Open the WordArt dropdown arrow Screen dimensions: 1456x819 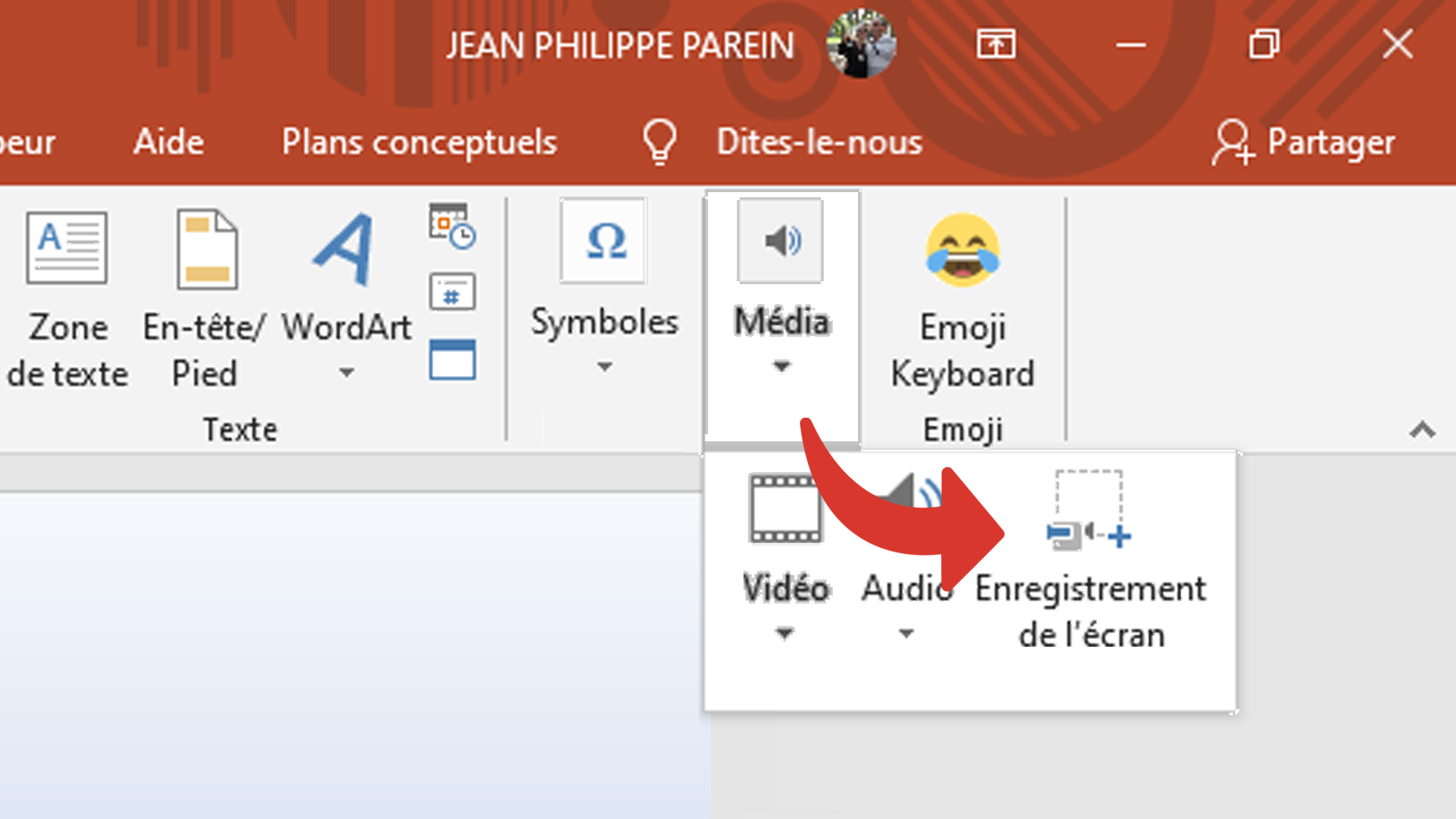(x=346, y=371)
